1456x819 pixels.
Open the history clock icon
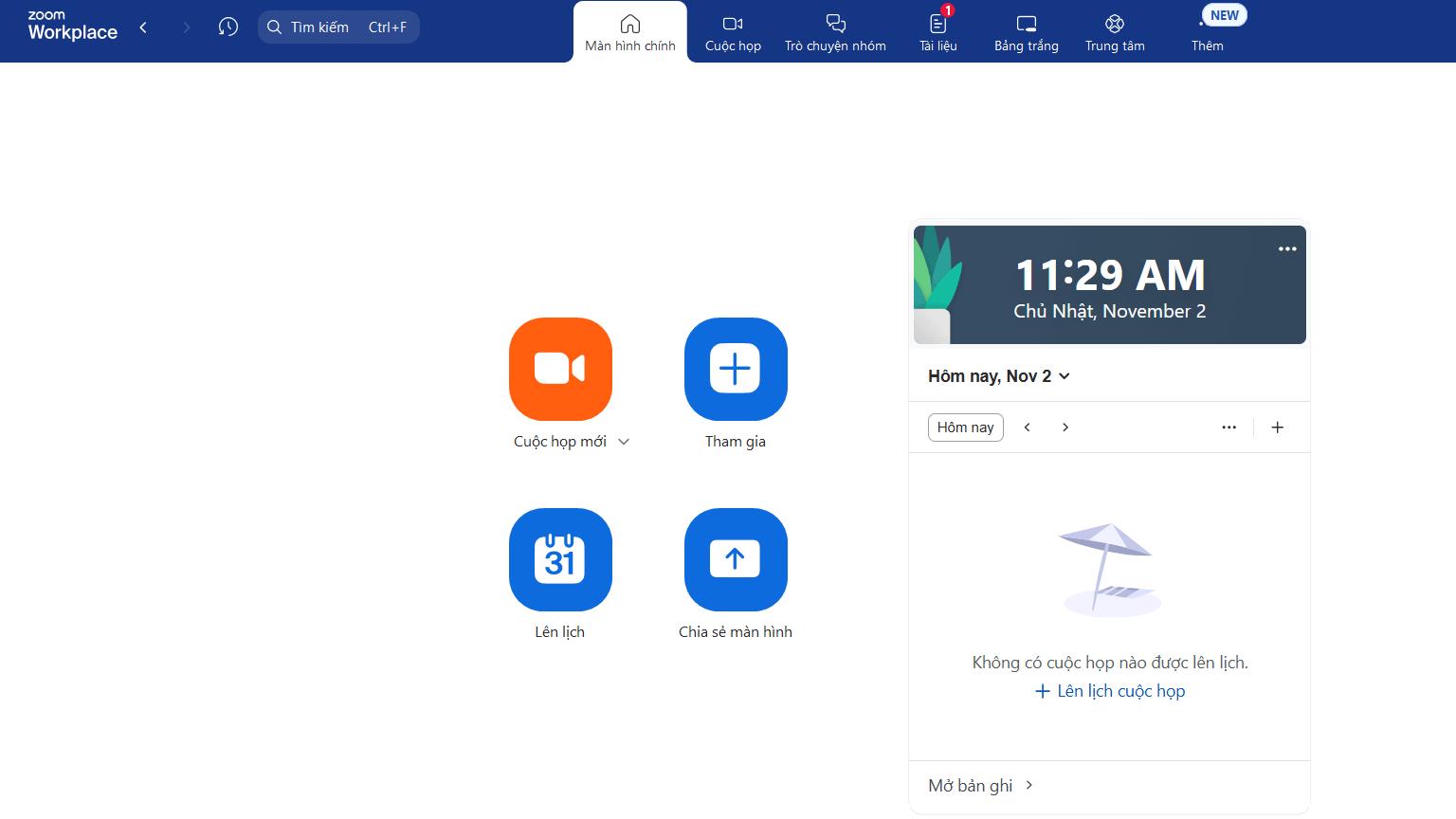point(227,27)
